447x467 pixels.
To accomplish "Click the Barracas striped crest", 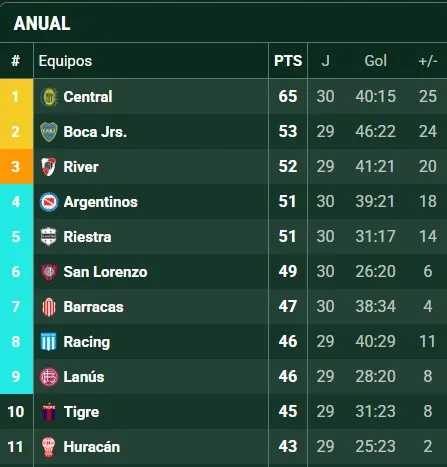I will (49, 307).
